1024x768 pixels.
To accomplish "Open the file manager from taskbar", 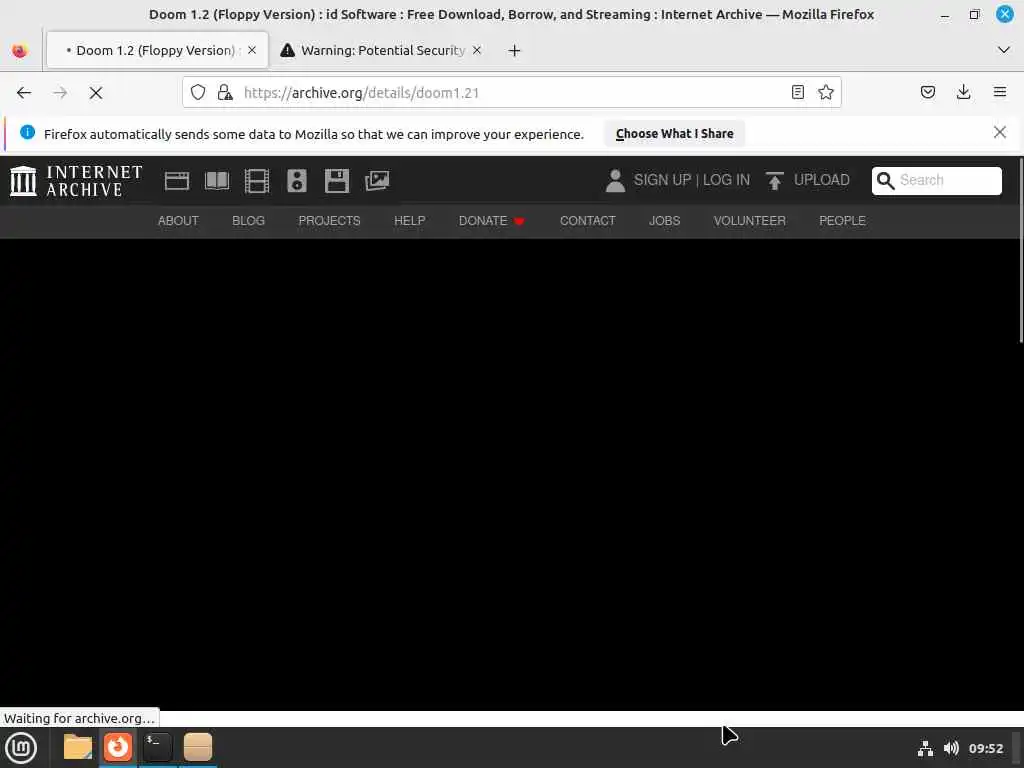I will tap(78, 747).
